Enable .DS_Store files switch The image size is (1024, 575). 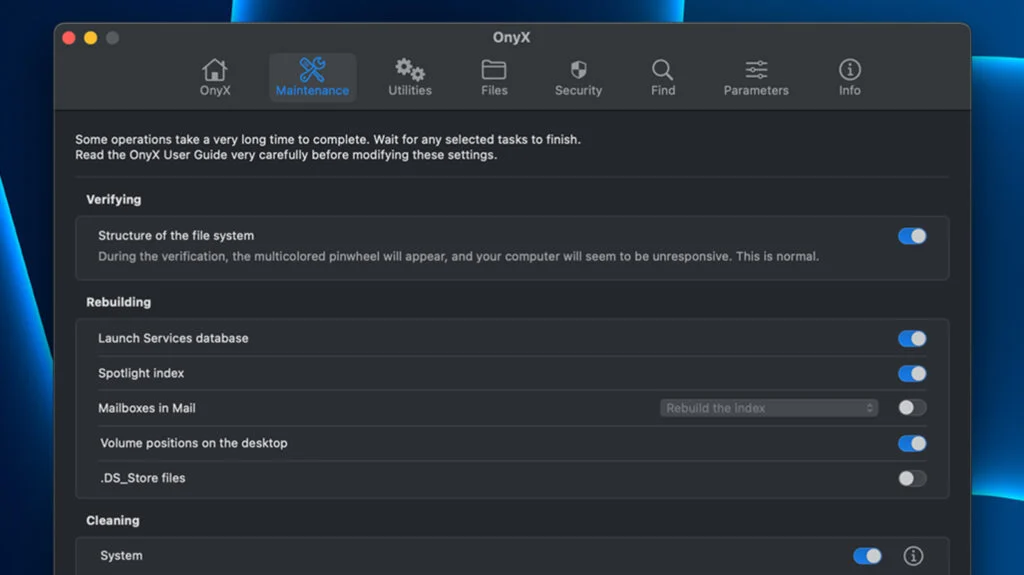912,478
